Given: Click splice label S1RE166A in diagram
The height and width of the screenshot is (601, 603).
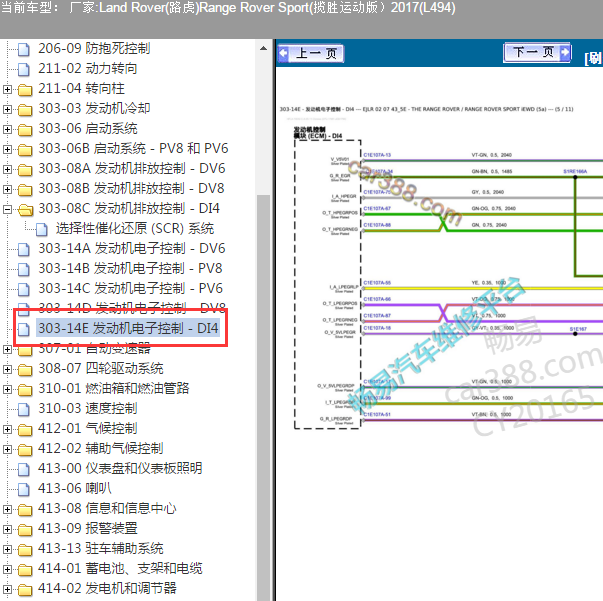Looking at the screenshot, I should click(575, 171).
